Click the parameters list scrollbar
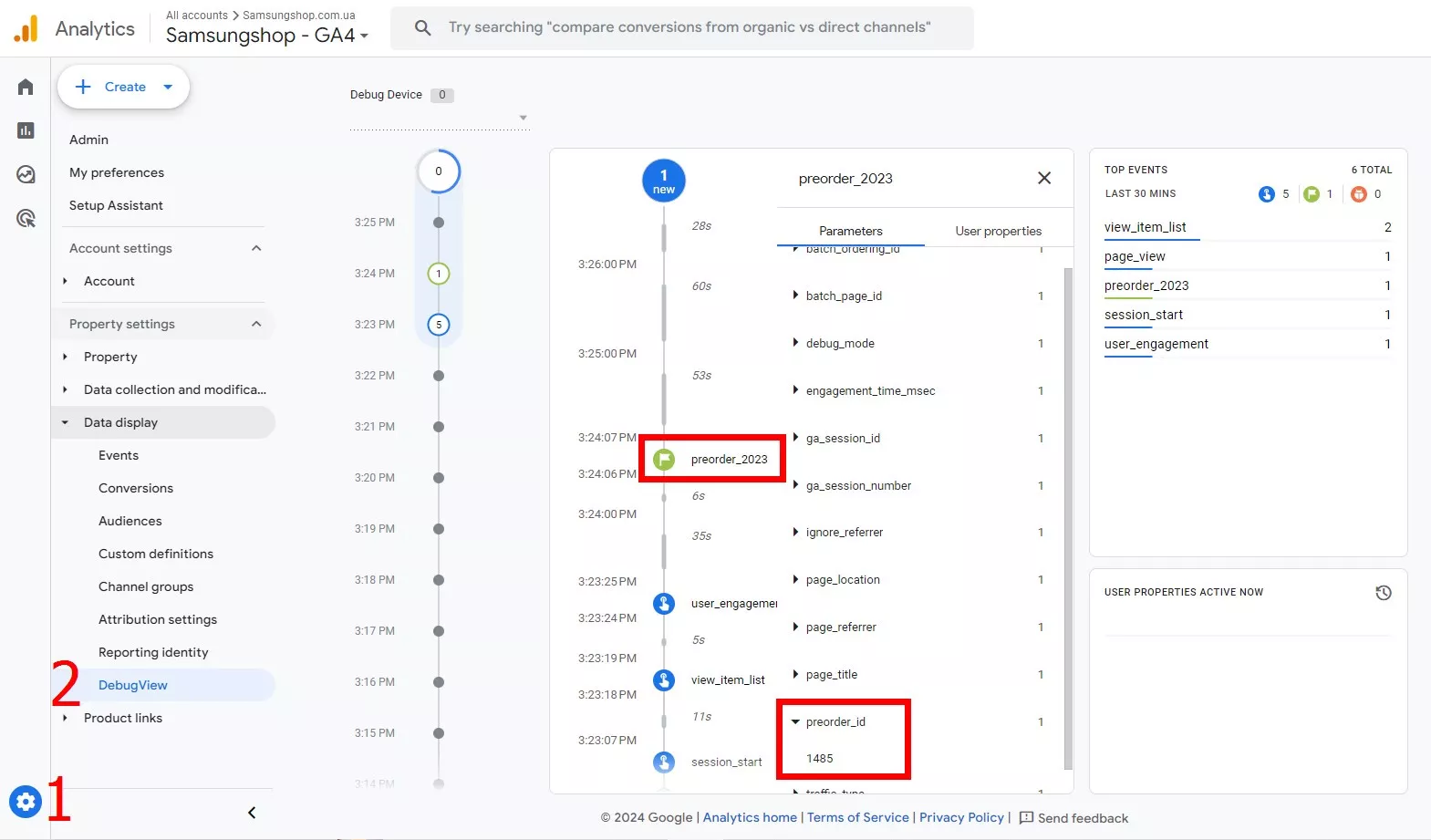 1068,519
